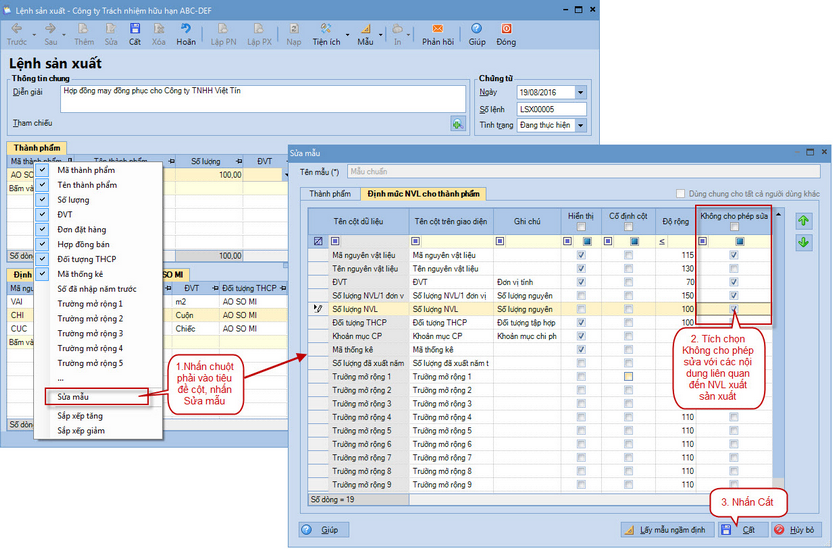The width and height of the screenshot is (833, 549).
Task: Send feedback via Phản hồi icon
Action: (438, 29)
